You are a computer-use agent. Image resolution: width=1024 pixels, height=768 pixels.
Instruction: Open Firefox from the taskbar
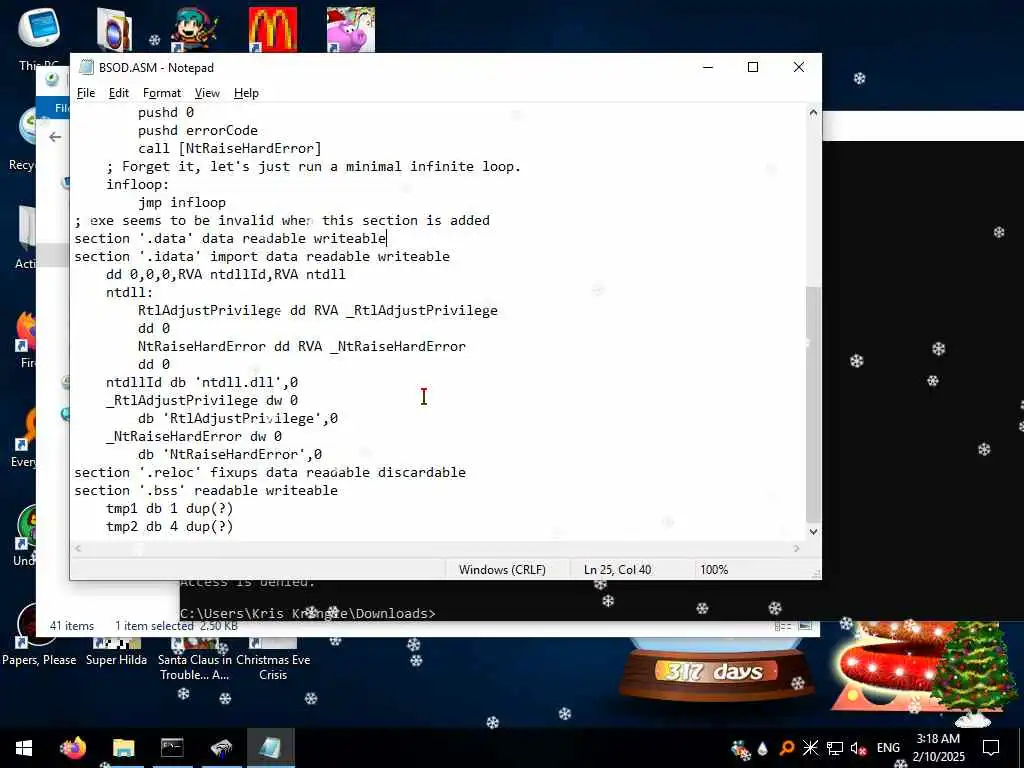pos(73,748)
